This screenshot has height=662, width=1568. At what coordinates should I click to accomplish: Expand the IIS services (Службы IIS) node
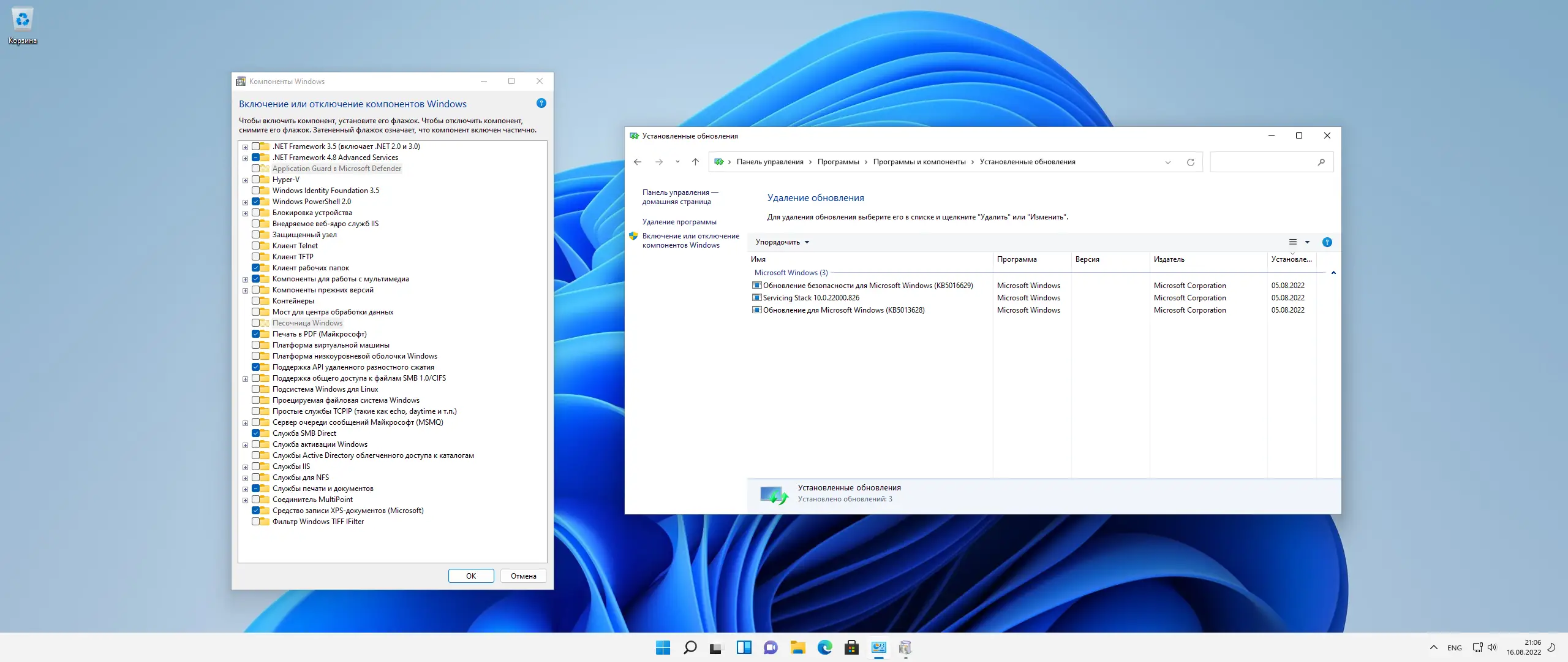[245, 467]
